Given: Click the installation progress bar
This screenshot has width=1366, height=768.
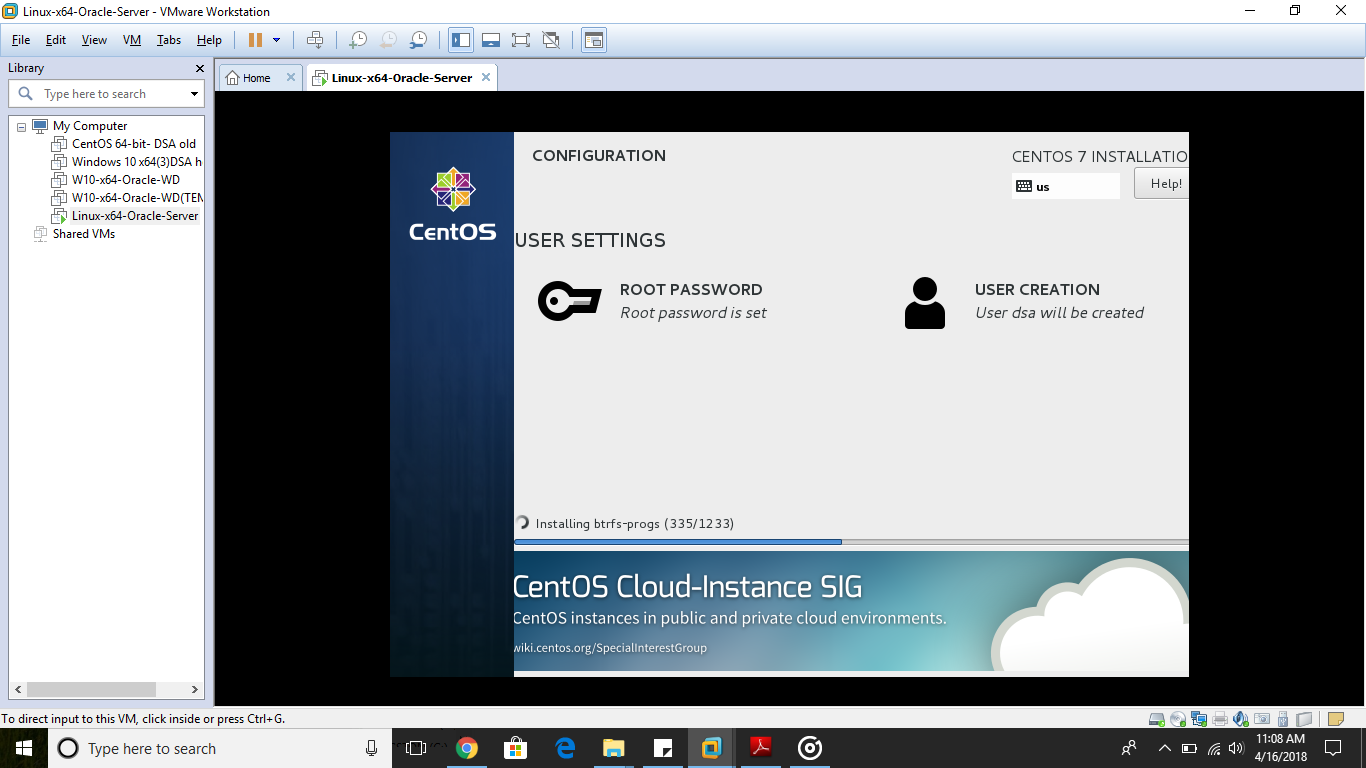Looking at the screenshot, I should coord(851,542).
